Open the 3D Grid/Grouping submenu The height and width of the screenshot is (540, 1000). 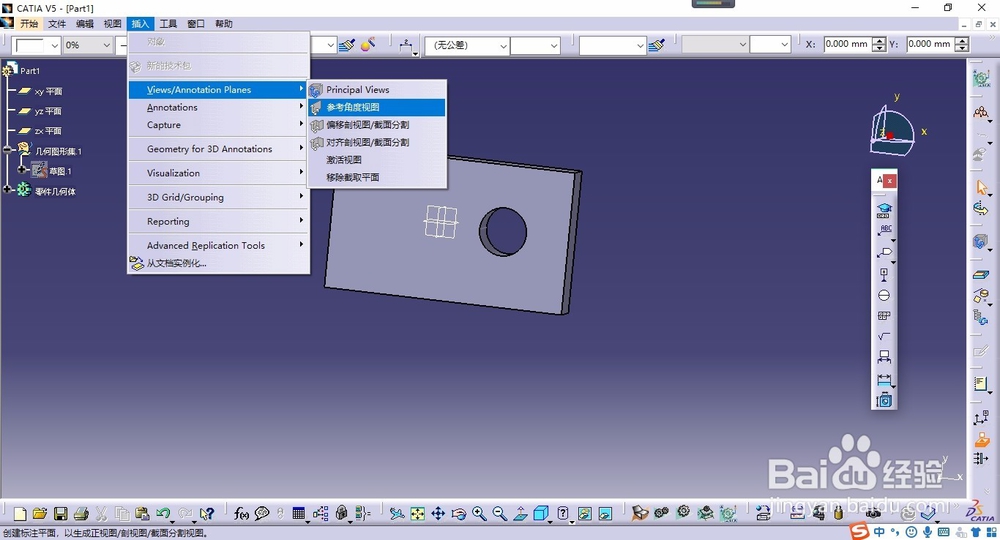click(x=218, y=197)
